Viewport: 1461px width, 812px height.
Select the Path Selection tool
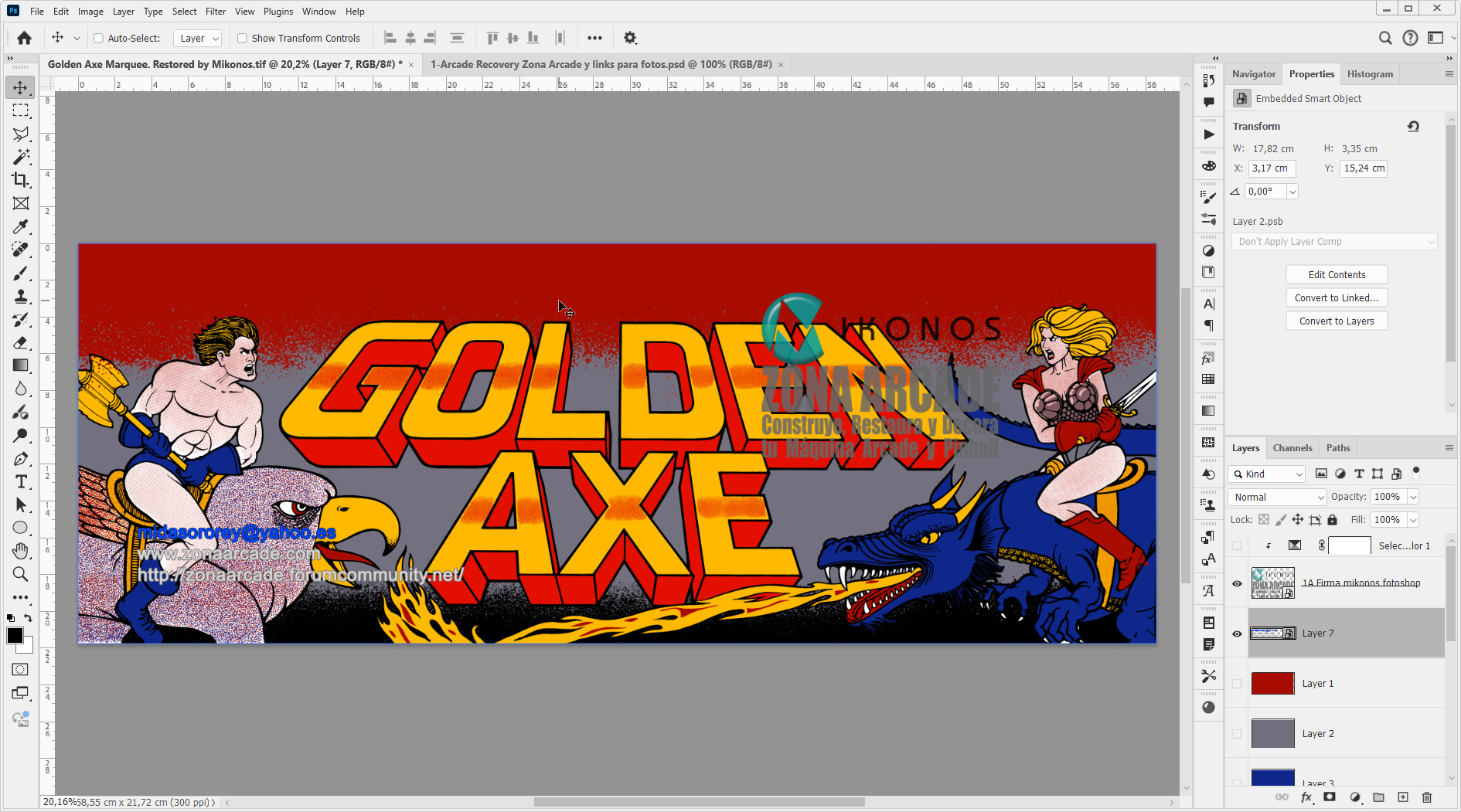[20, 505]
